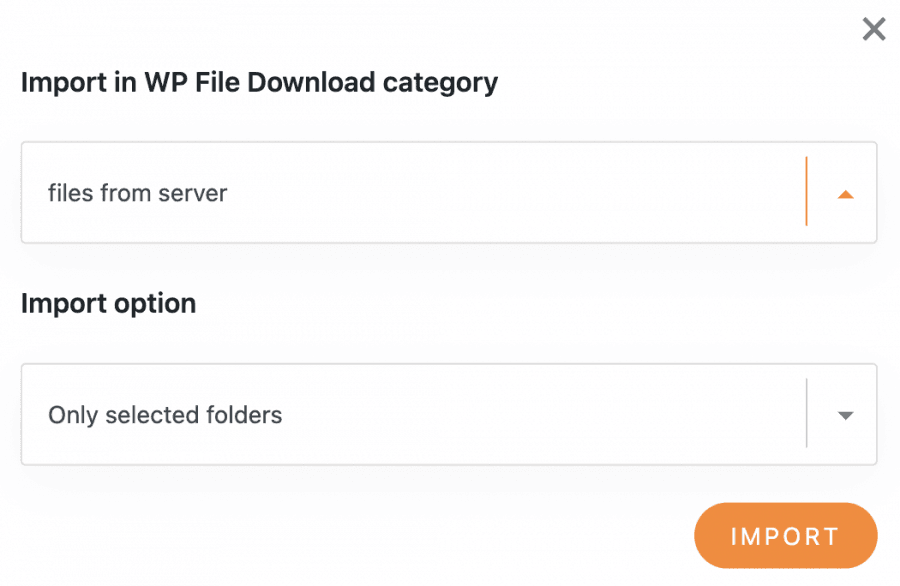Click the "Import in WP File Download category" heading
900x586 pixels.
(259, 82)
